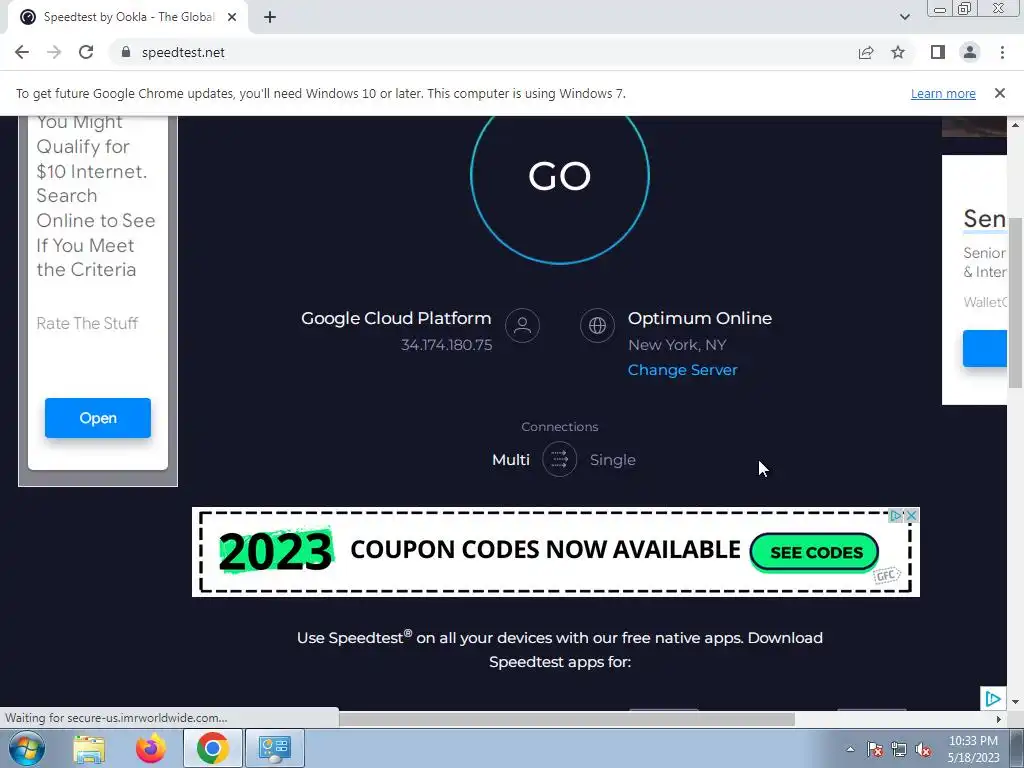Click the Learn more link in the update notice
This screenshot has width=1024, height=768.
[x=943, y=93]
